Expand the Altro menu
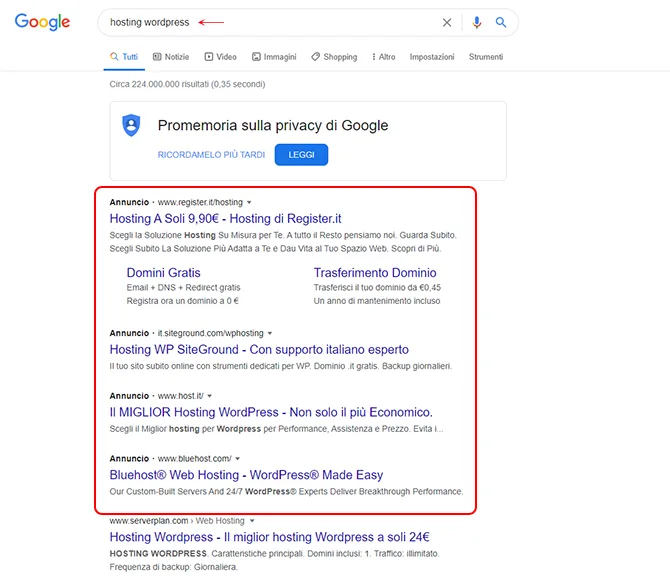 (x=384, y=57)
